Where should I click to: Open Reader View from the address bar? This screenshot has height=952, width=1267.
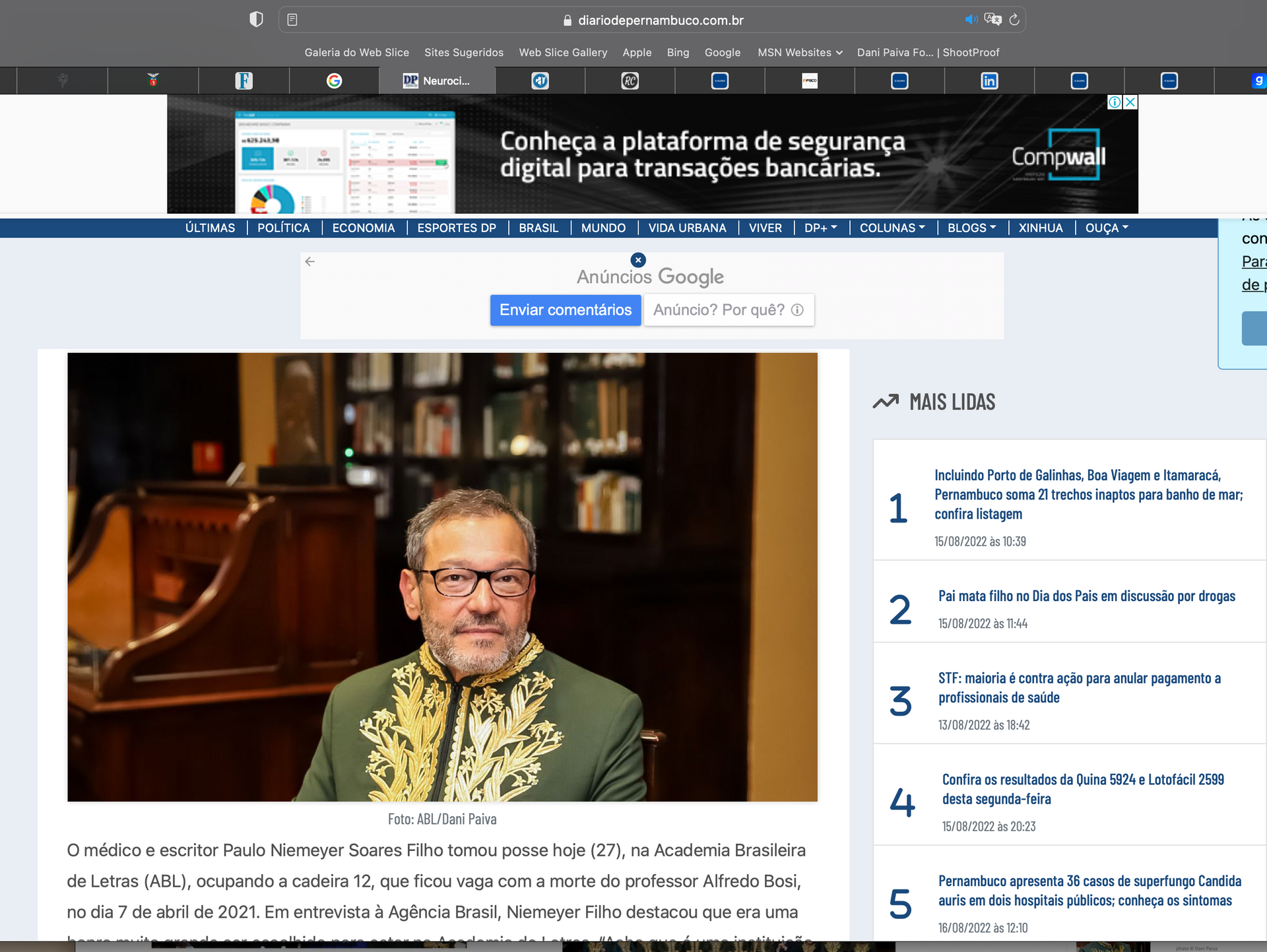click(x=290, y=20)
